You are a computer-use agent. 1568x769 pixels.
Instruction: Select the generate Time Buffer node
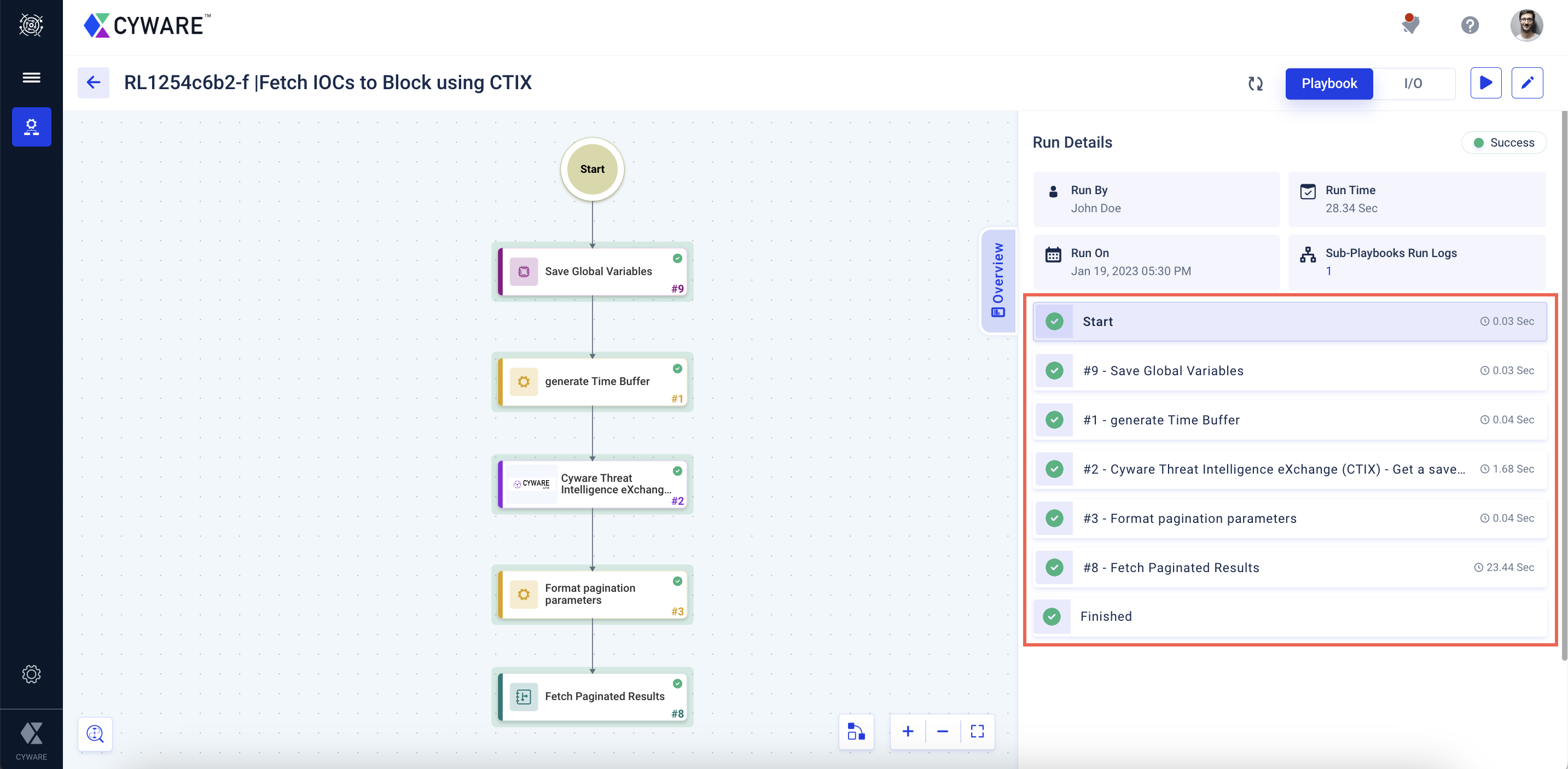tap(593, 381)
